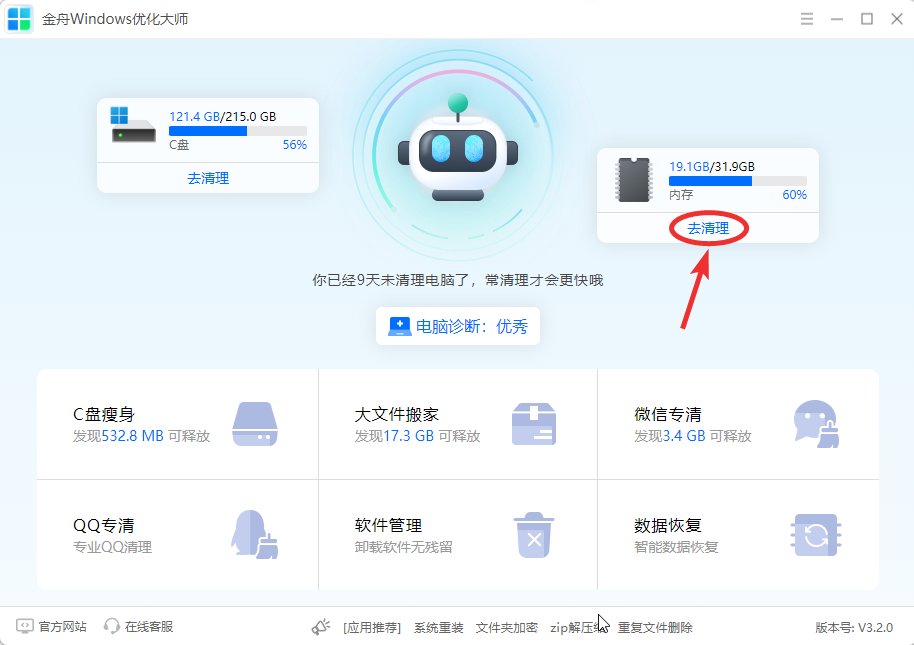Click the 19.1GB/31.9GB memory text
The width and height of the screenshot is (914, 645).
pyautogui.click(x=712, y=167)
